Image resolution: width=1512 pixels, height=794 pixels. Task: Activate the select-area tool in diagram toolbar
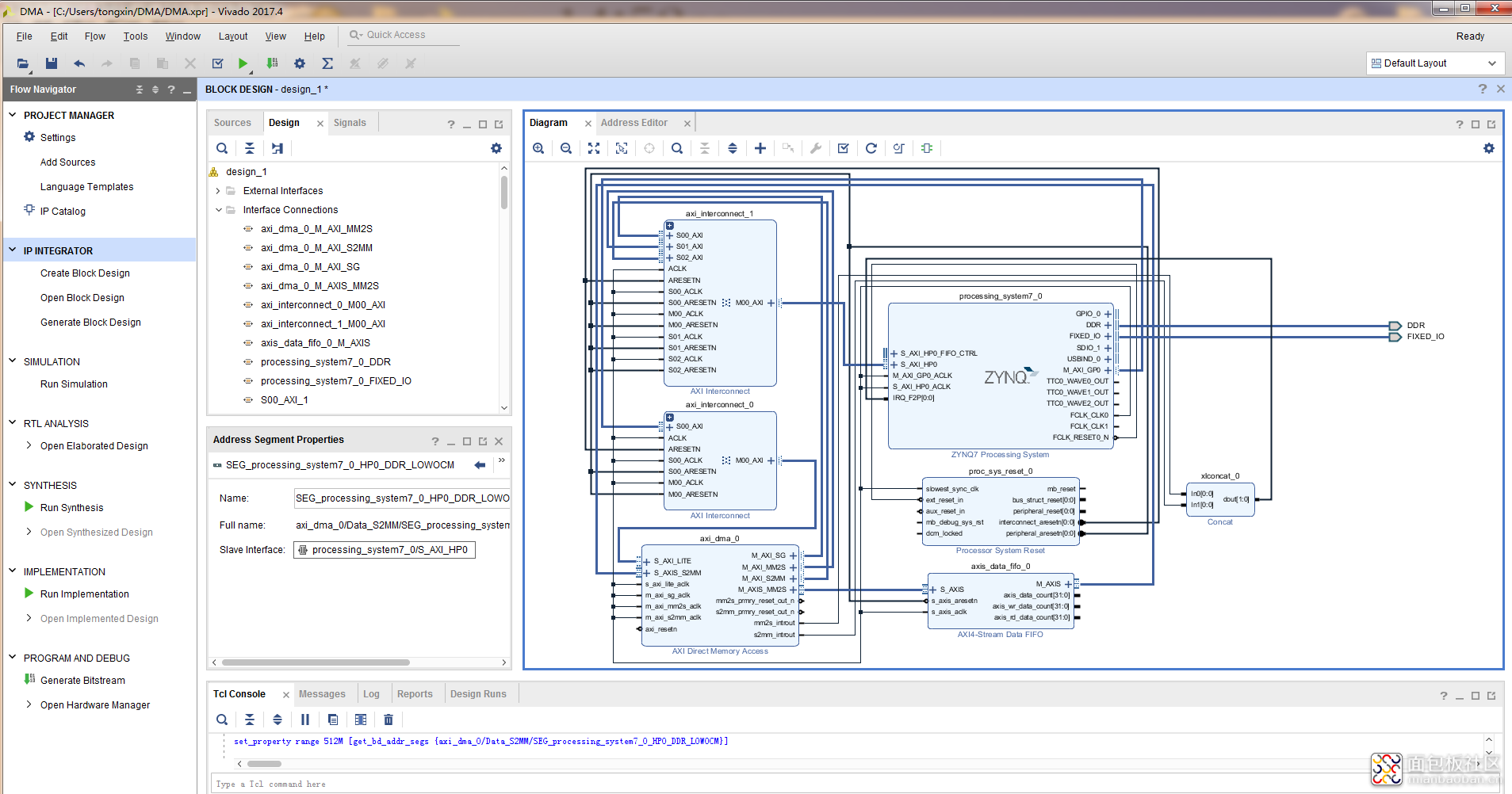pos(622,148)
